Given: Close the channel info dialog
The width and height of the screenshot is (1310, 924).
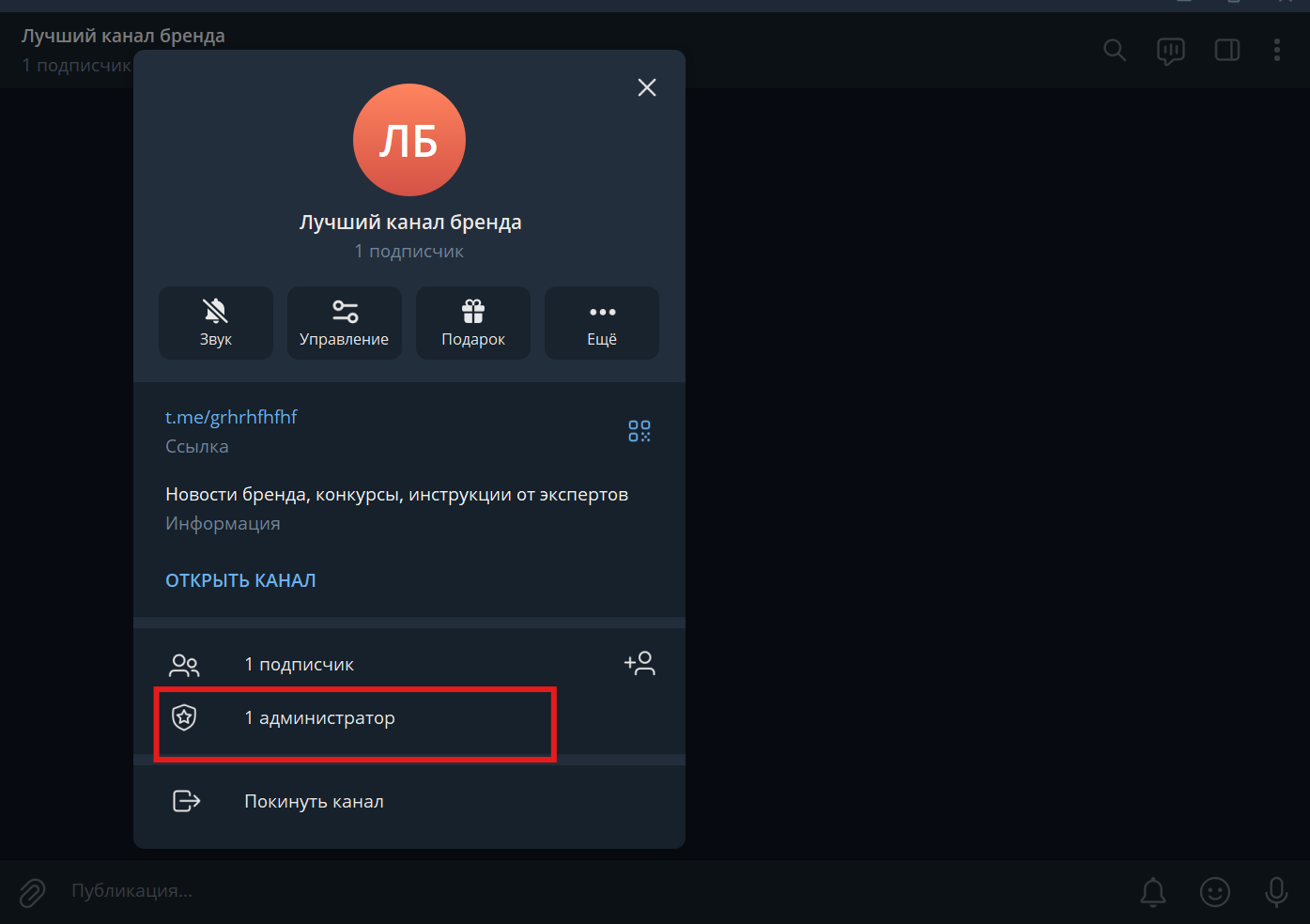Looking at the screenshot, I should 646,86.
